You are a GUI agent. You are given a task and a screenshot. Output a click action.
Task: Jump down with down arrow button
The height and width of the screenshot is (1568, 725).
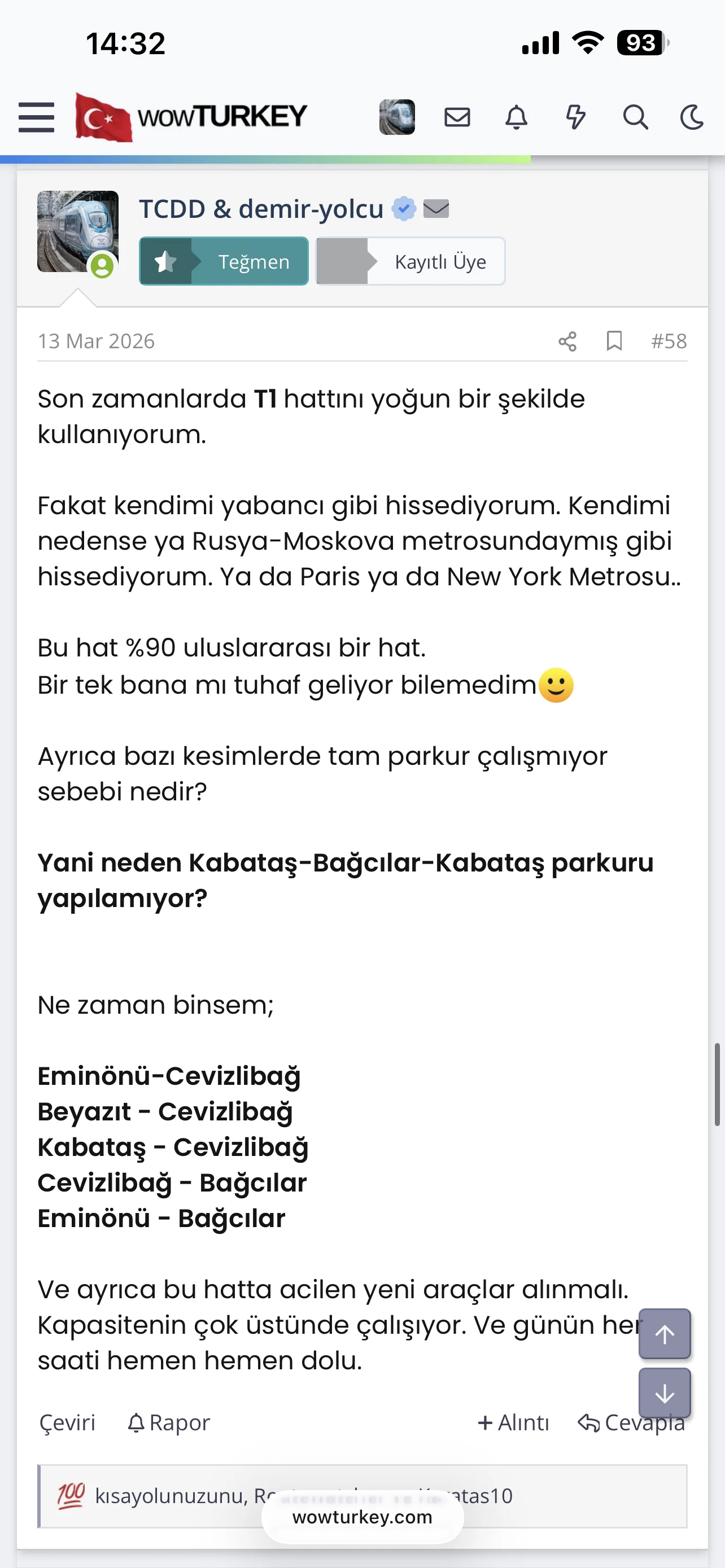(664, 1392)
